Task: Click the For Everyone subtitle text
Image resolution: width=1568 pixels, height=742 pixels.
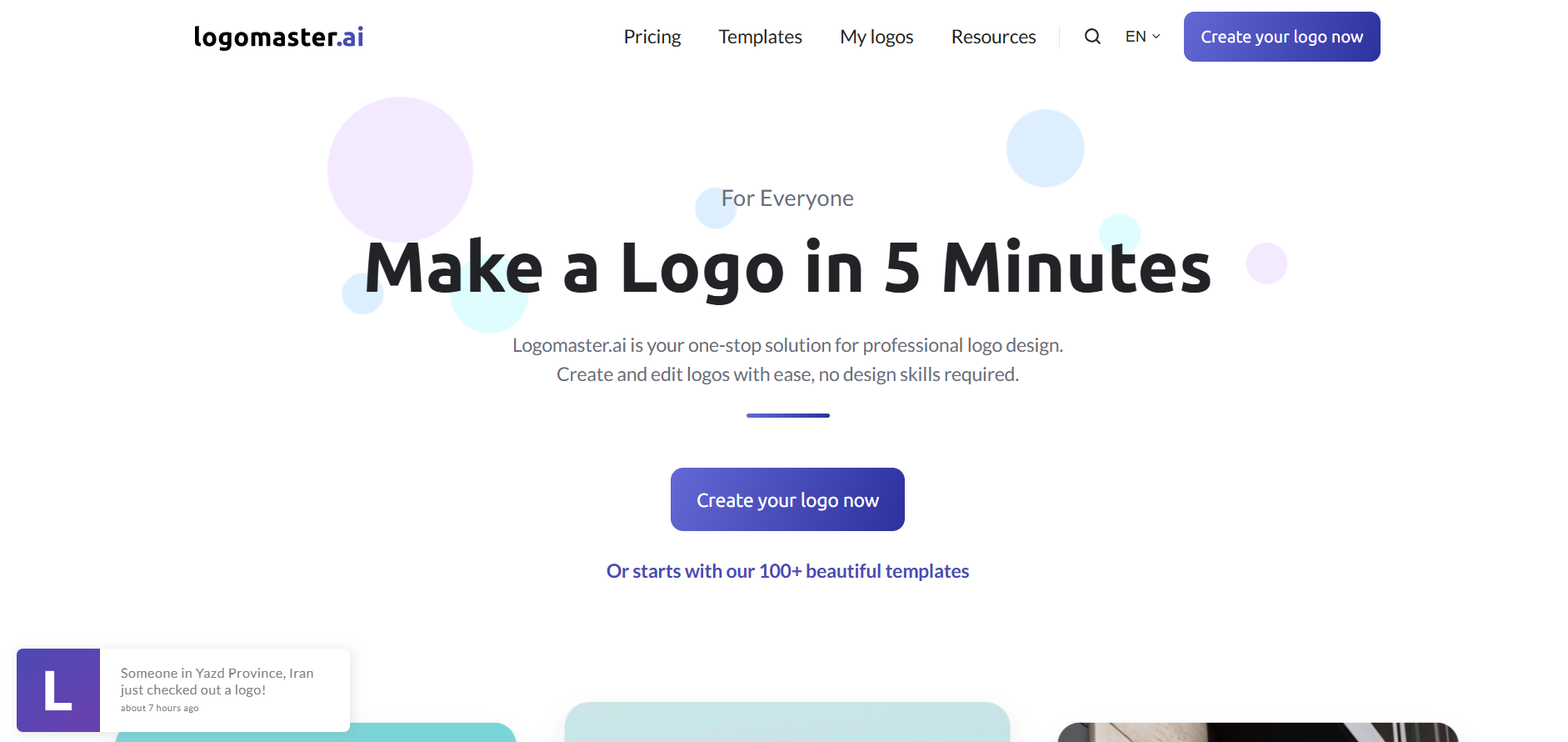Action: coord(787,198)
